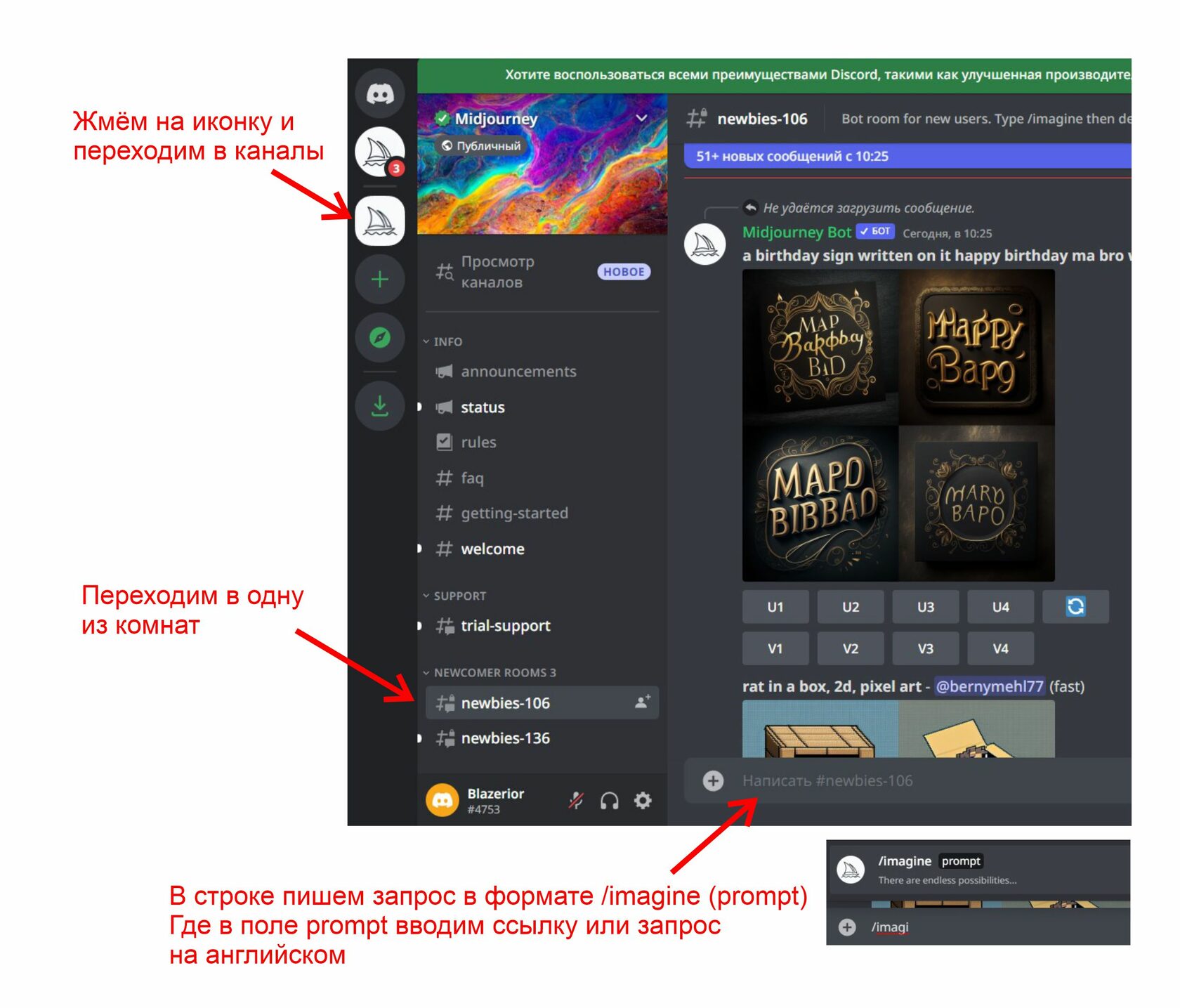Screen dimensions: 1180x1008
Task: Click the '51+ новых сообщений' banner
Action: tap(907, 156)
